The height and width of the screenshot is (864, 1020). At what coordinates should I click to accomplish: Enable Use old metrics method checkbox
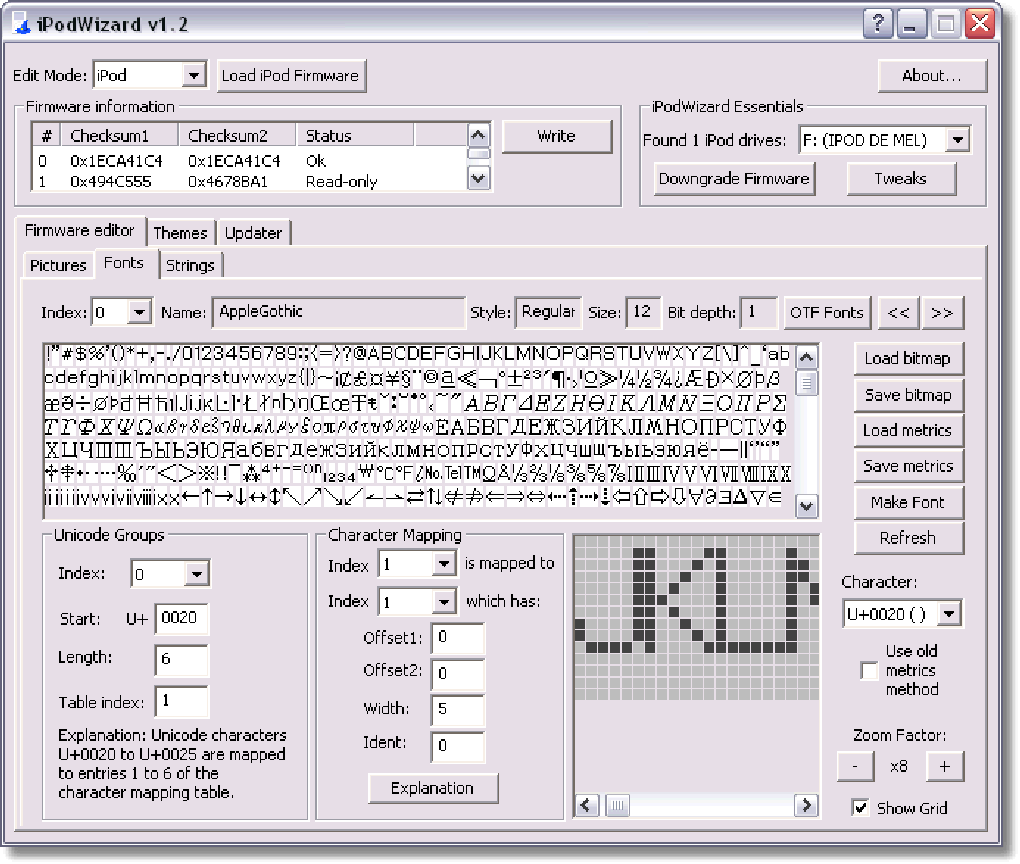pyautogui.click(x=869, y=671)
